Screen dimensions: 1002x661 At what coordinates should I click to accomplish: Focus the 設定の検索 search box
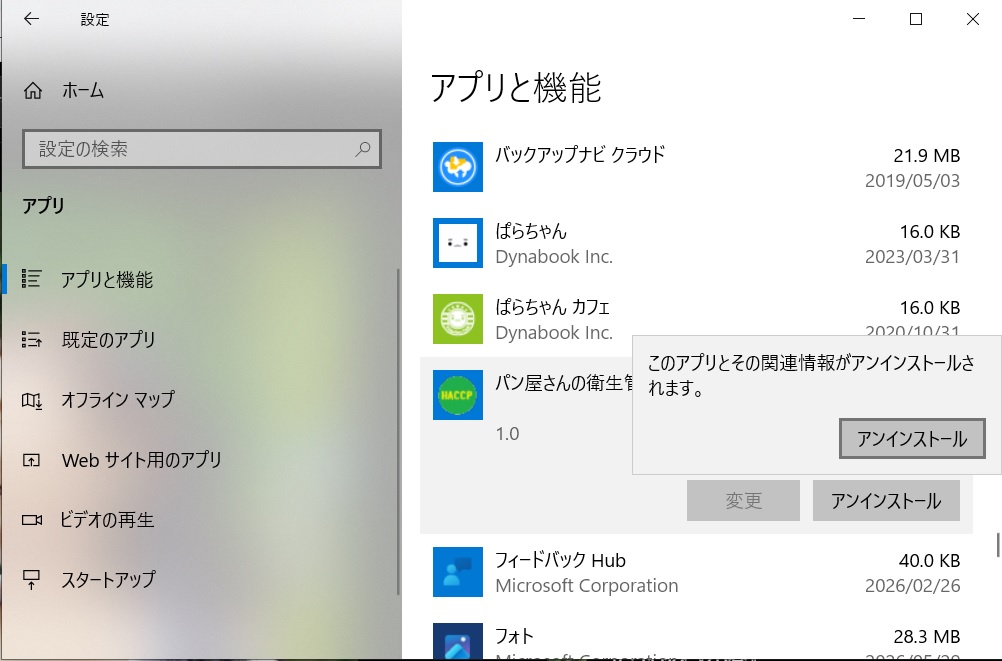click(x=202, y=149)
